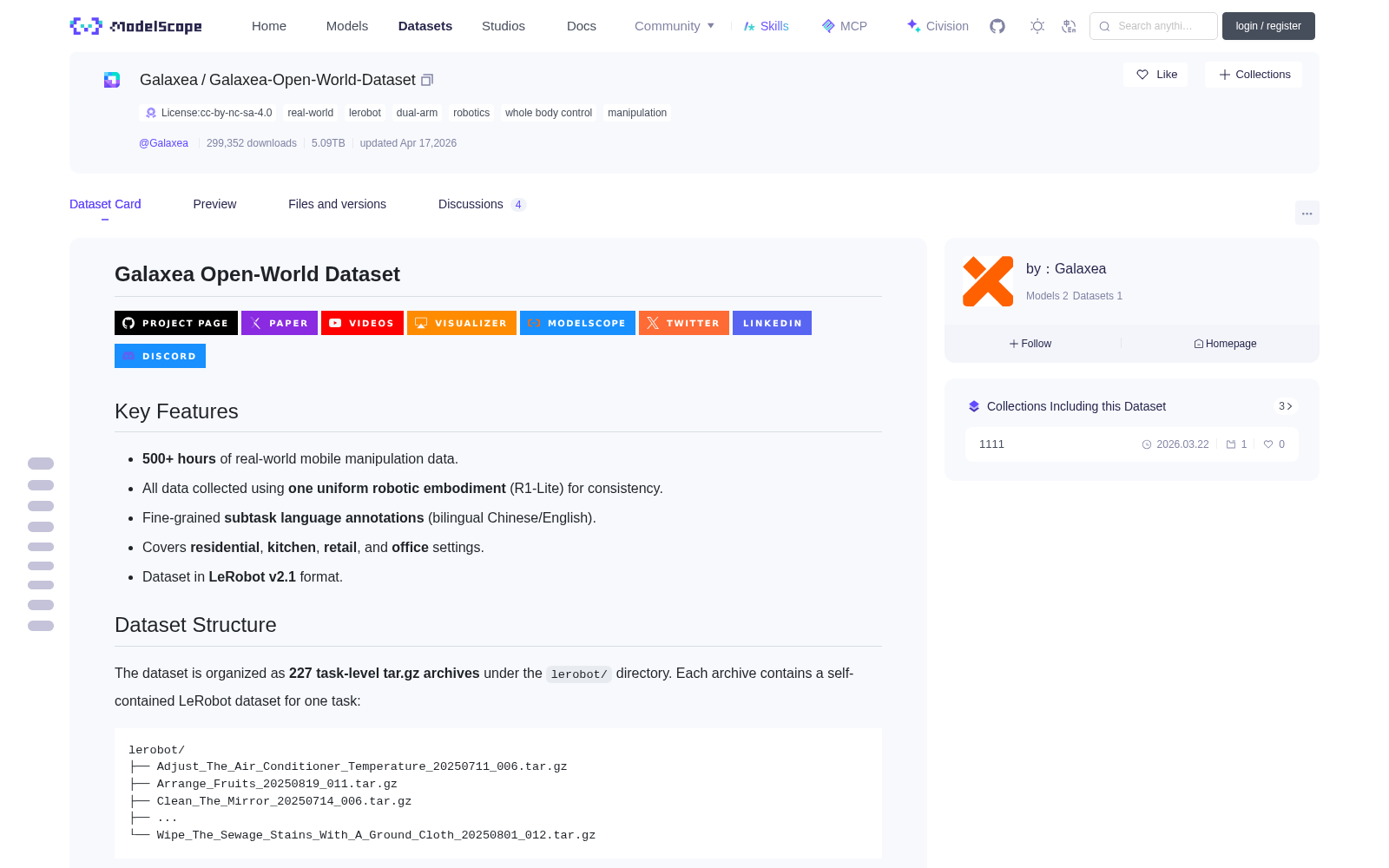Viewport: 1389px width, 868px height.
Task: Open Models navigation item
Action: (x=347, y=26)
